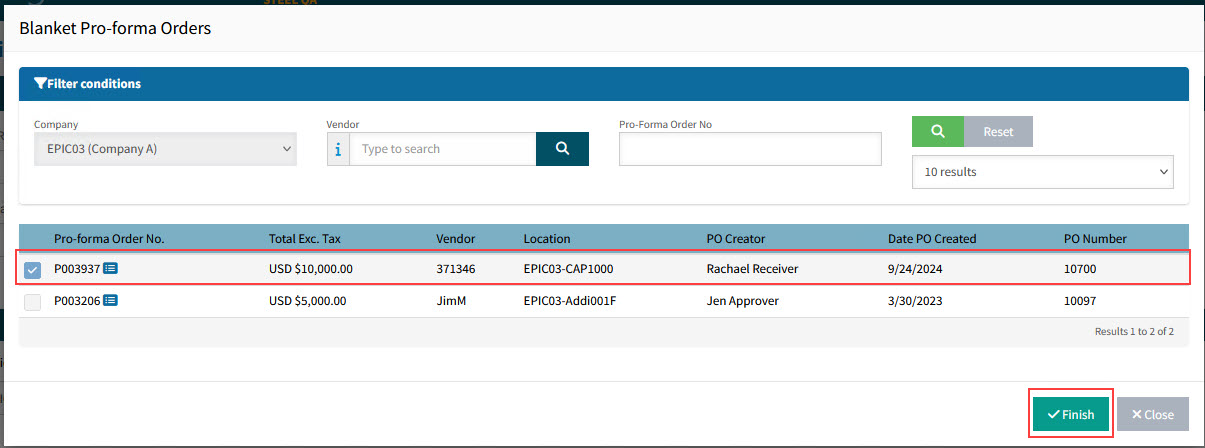Click the Close button
This screenshot has width=1205, height=448.
tap(1151, 414)
